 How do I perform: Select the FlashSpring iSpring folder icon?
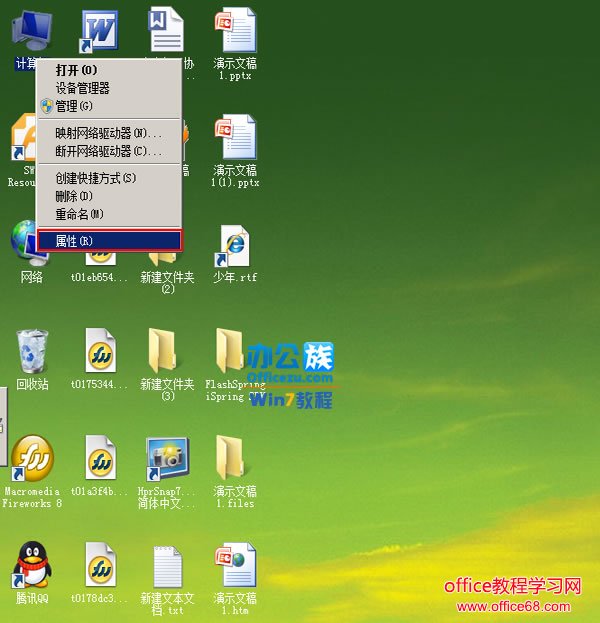(x=230, y=350)
